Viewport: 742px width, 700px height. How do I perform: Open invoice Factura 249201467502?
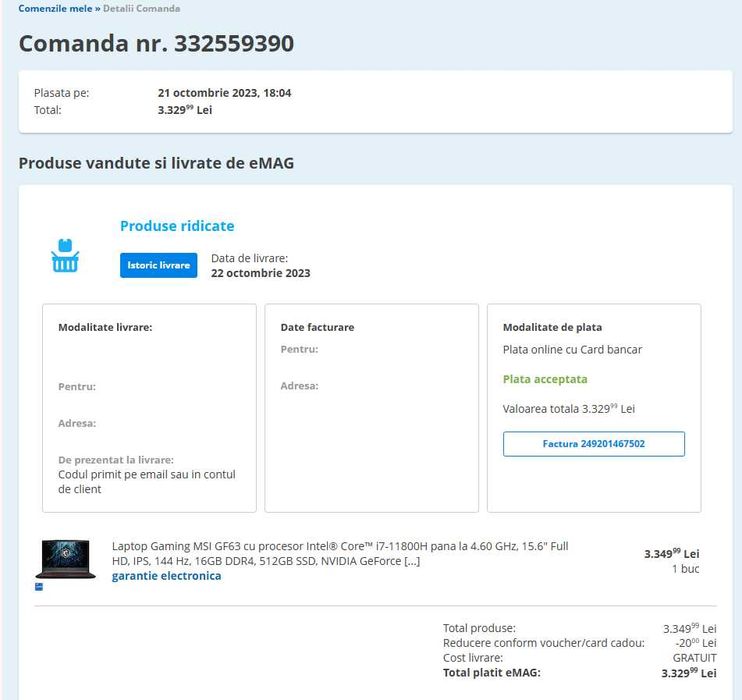(593, 444)
